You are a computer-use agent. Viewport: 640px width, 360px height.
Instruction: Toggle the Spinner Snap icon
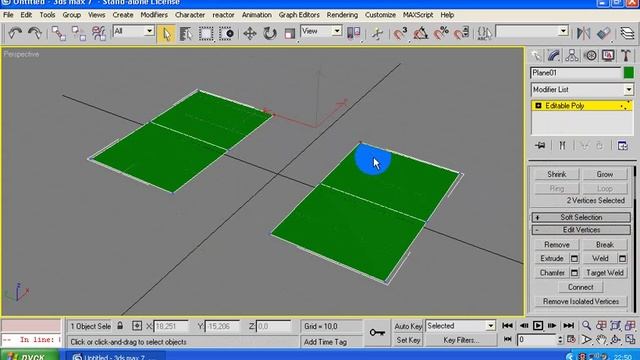[461, 33]
